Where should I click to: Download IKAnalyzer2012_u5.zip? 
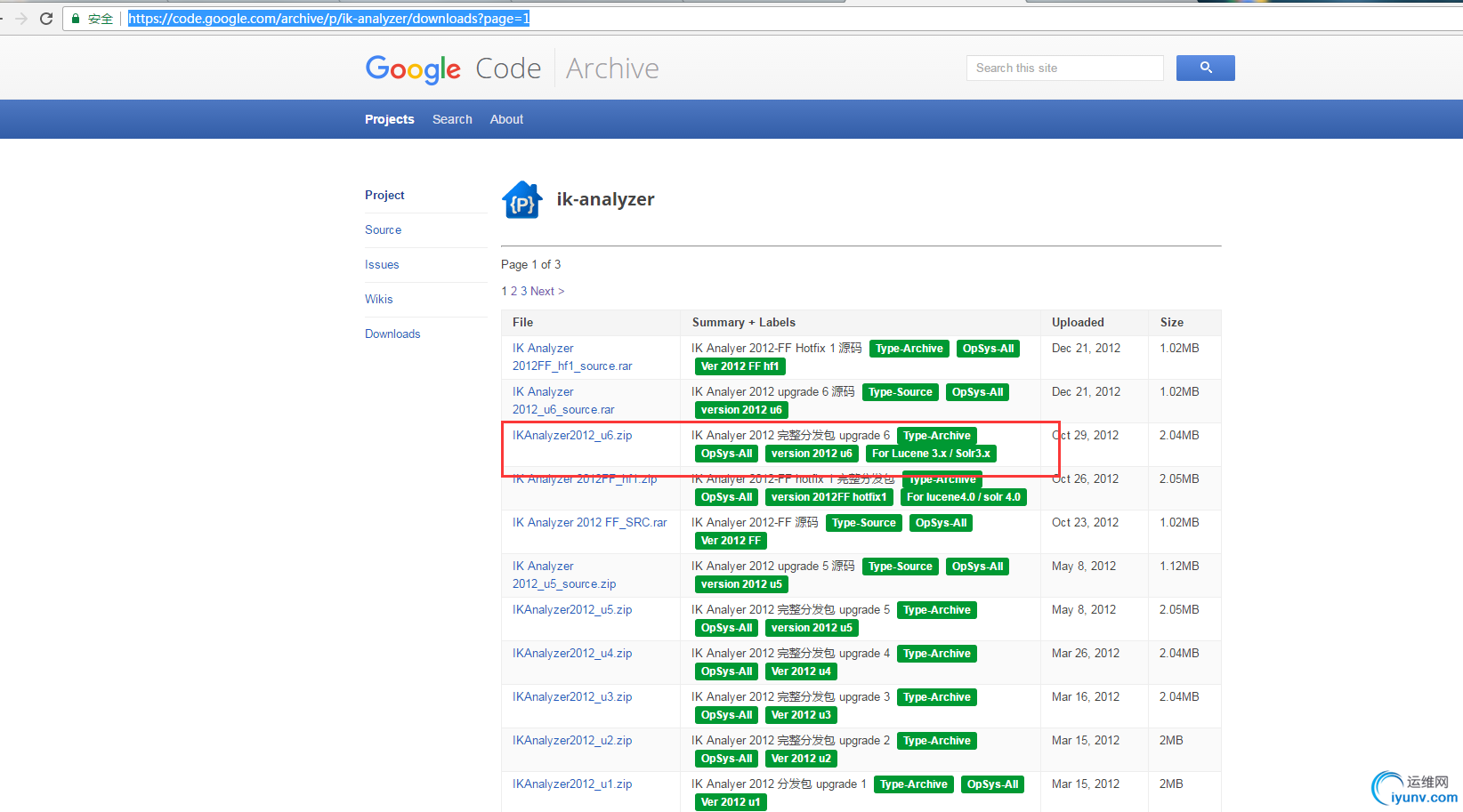pos(572,609)
